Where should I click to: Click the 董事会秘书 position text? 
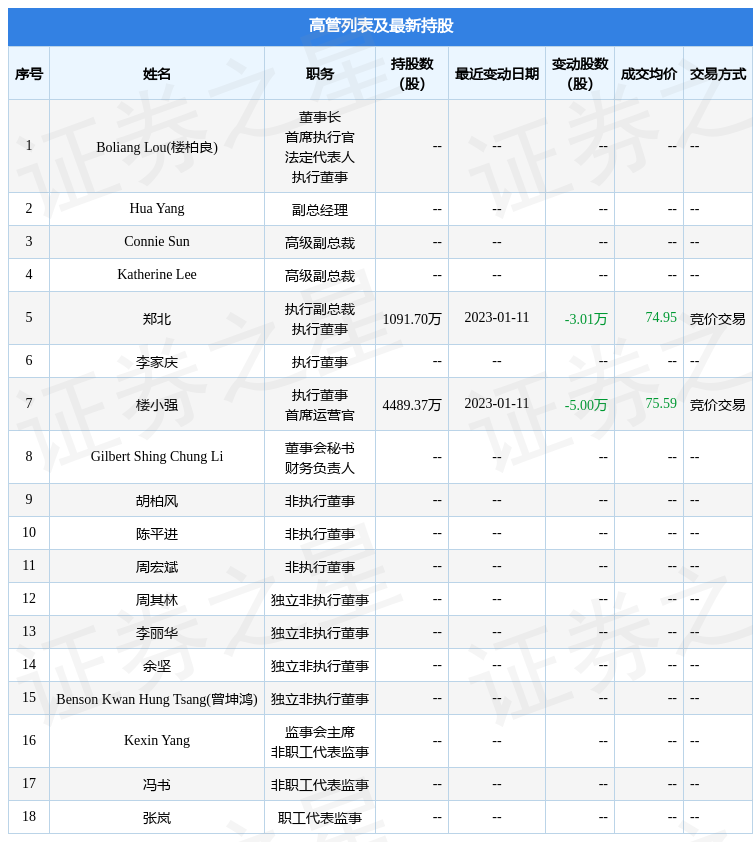pos(320,448)
